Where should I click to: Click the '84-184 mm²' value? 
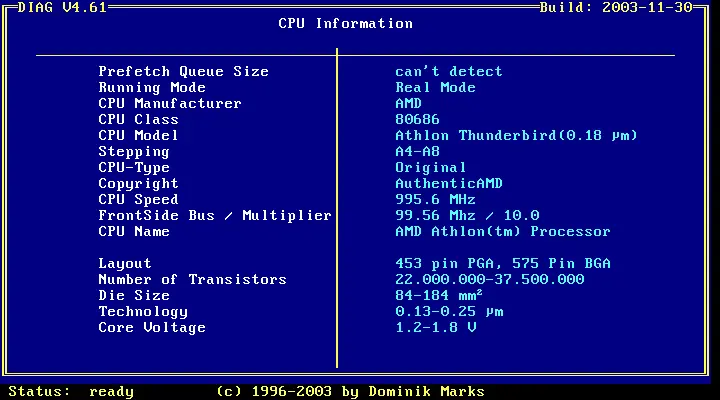point(439,295)
